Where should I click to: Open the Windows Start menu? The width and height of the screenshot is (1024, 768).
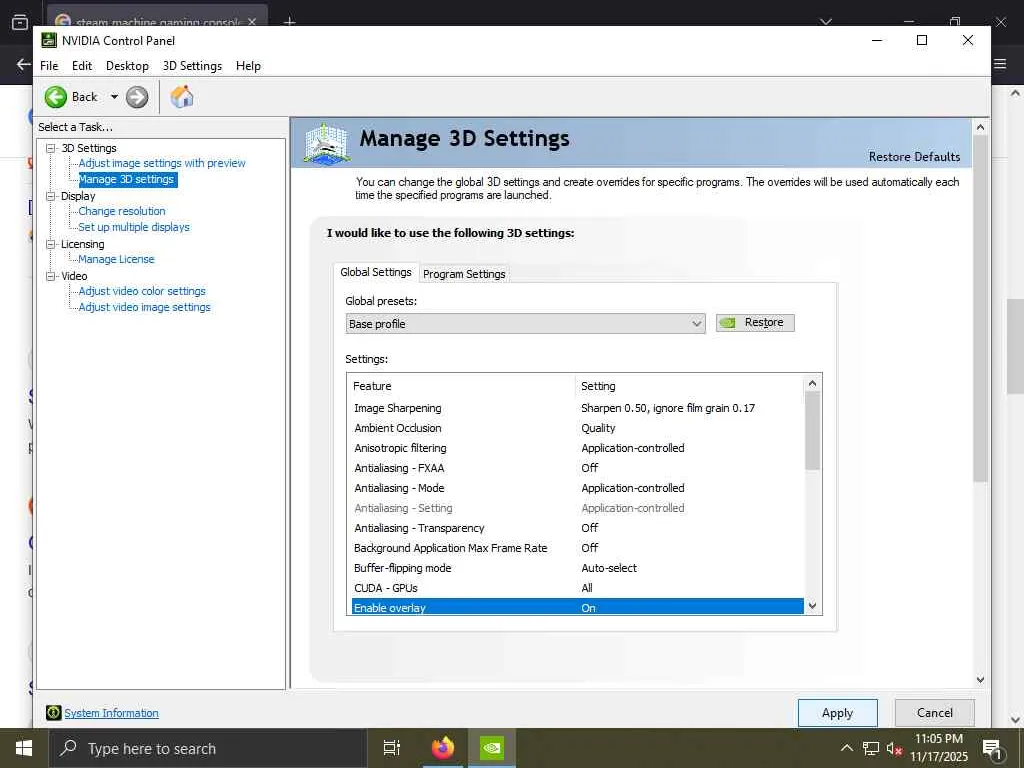click(x=24, y=748)
